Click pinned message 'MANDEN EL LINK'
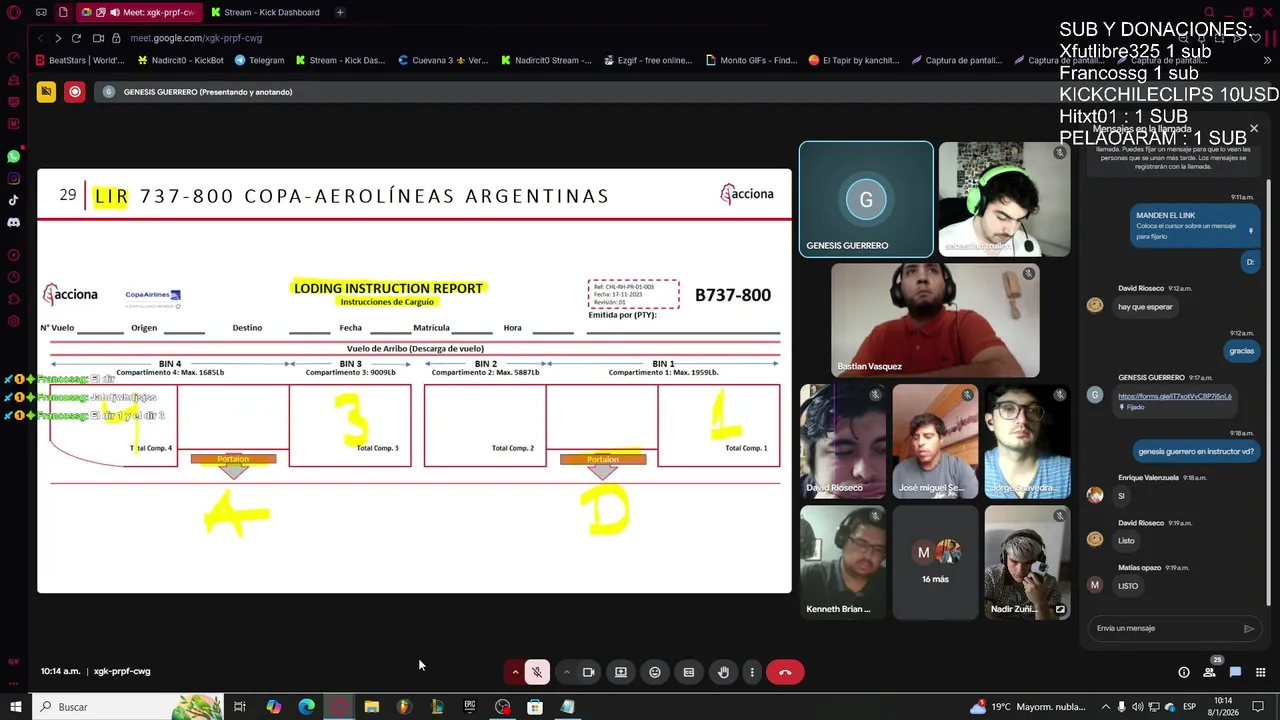 click(x=1194, y=225)
